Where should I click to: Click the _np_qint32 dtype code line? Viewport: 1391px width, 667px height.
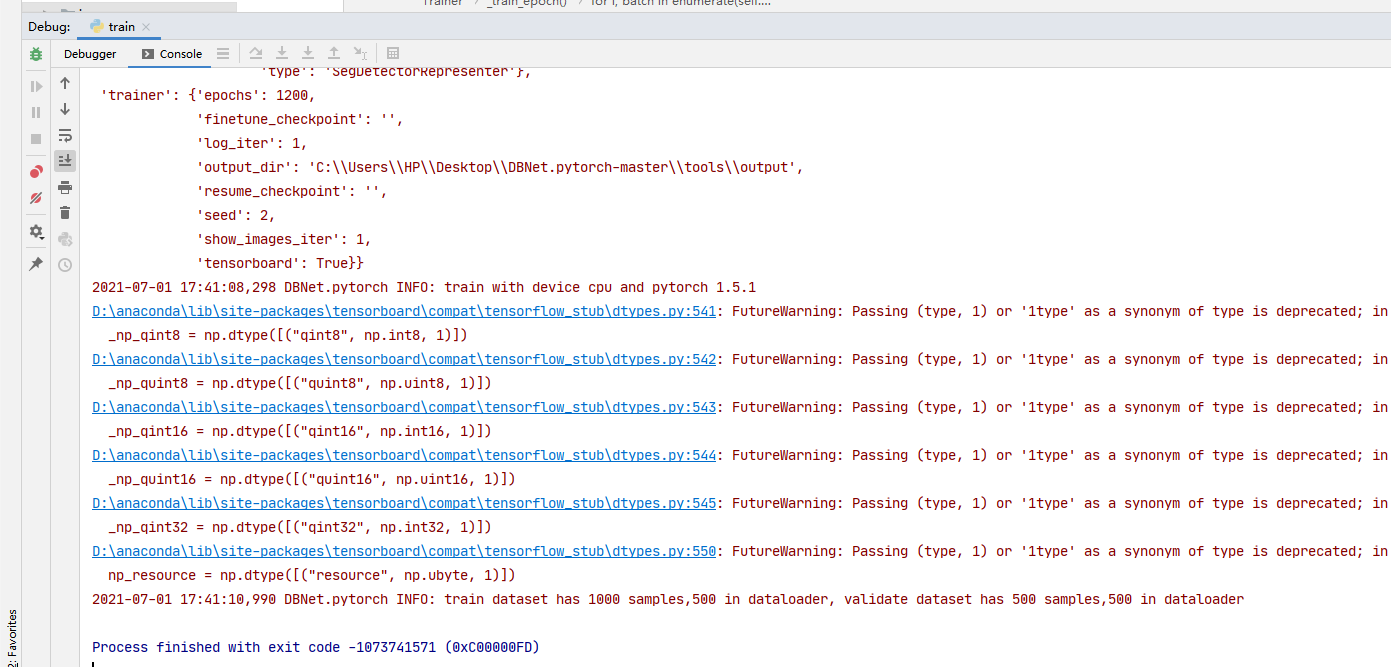point(300,527)
